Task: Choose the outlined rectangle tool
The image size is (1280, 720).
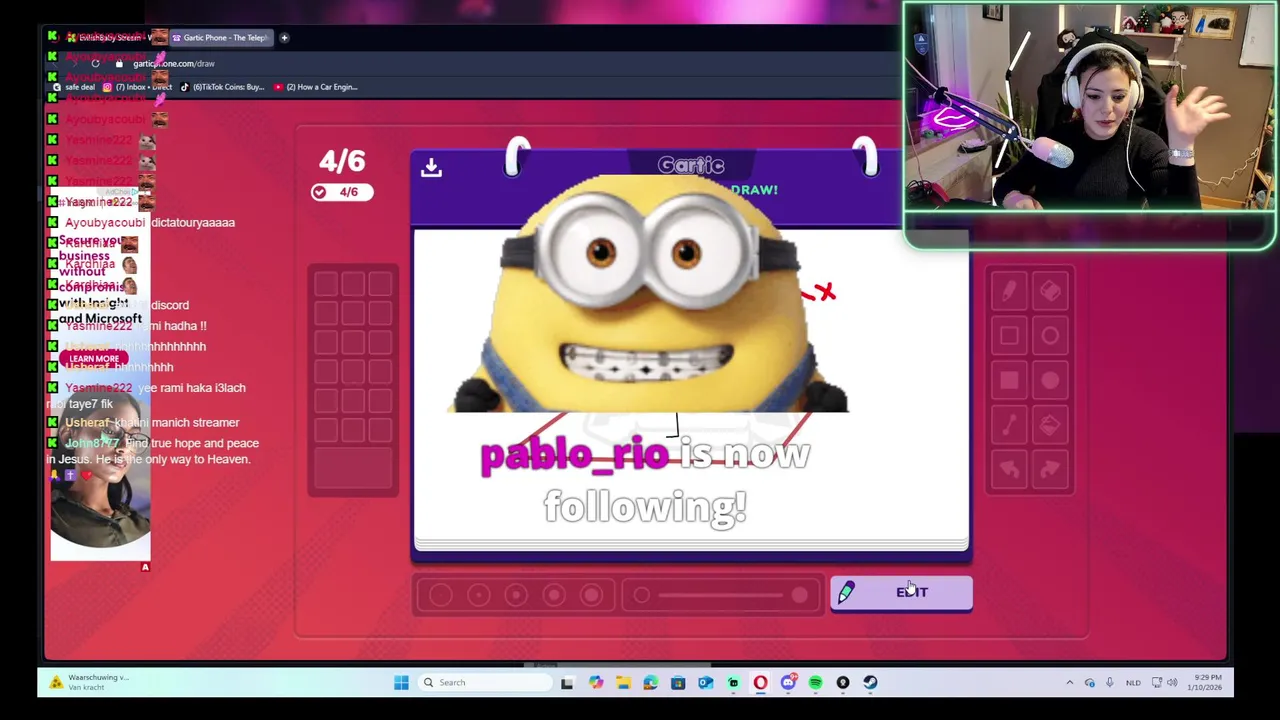Action: click(x=1009, y=336)
